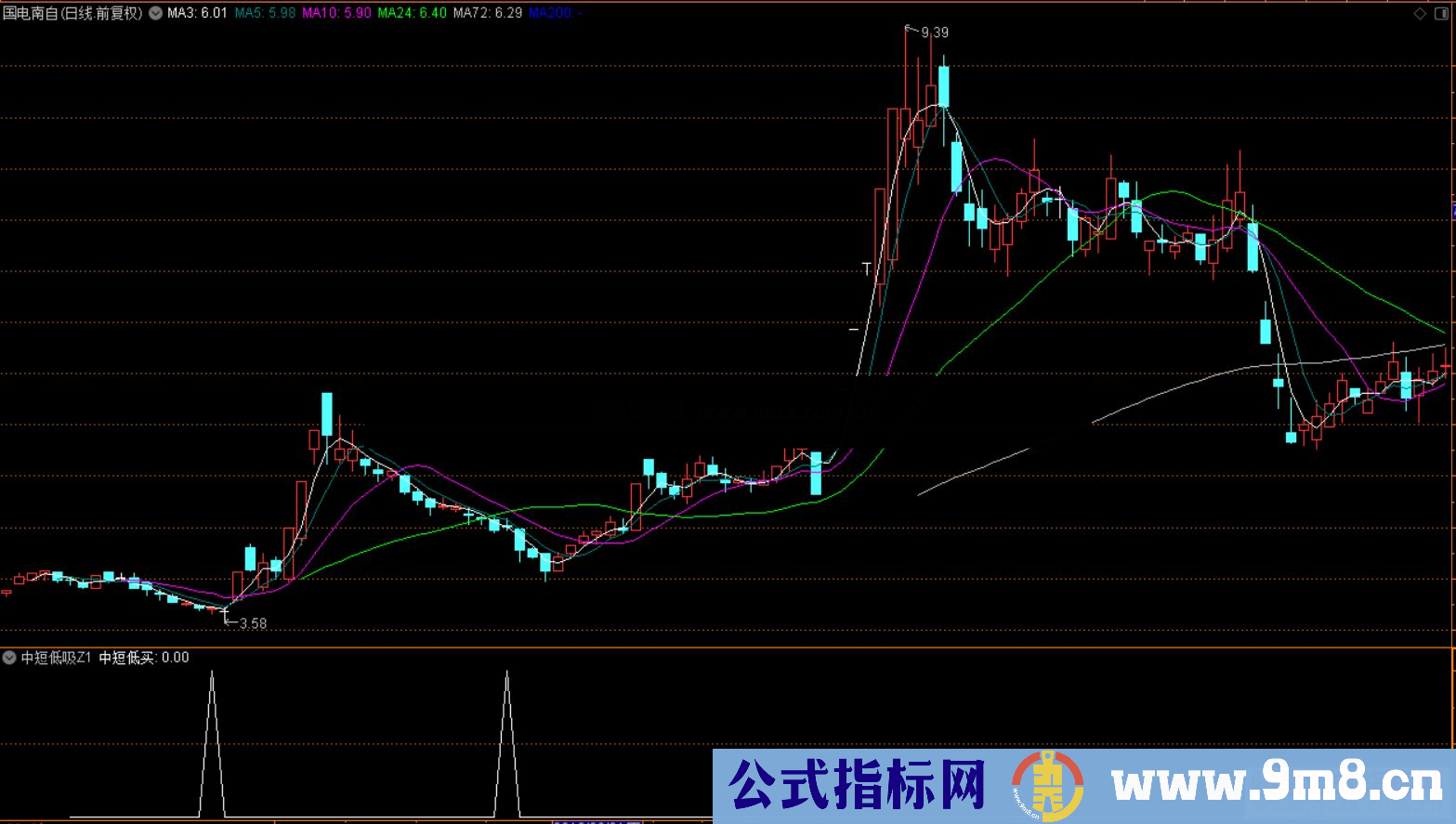Click the second signal spike in indicator panel

pos(507,743)
